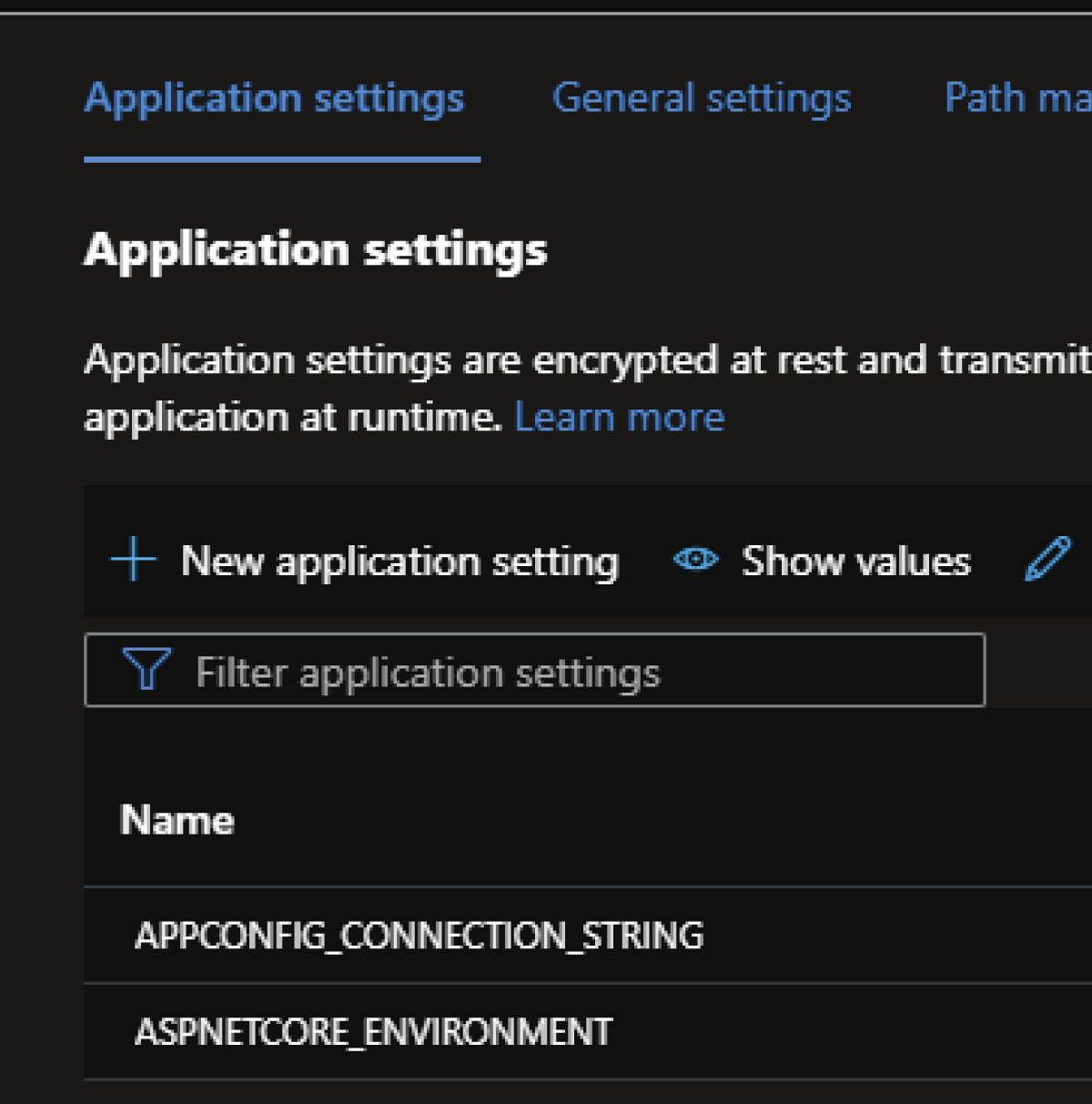Switch to the General settings tab

[x=702, y=98]
